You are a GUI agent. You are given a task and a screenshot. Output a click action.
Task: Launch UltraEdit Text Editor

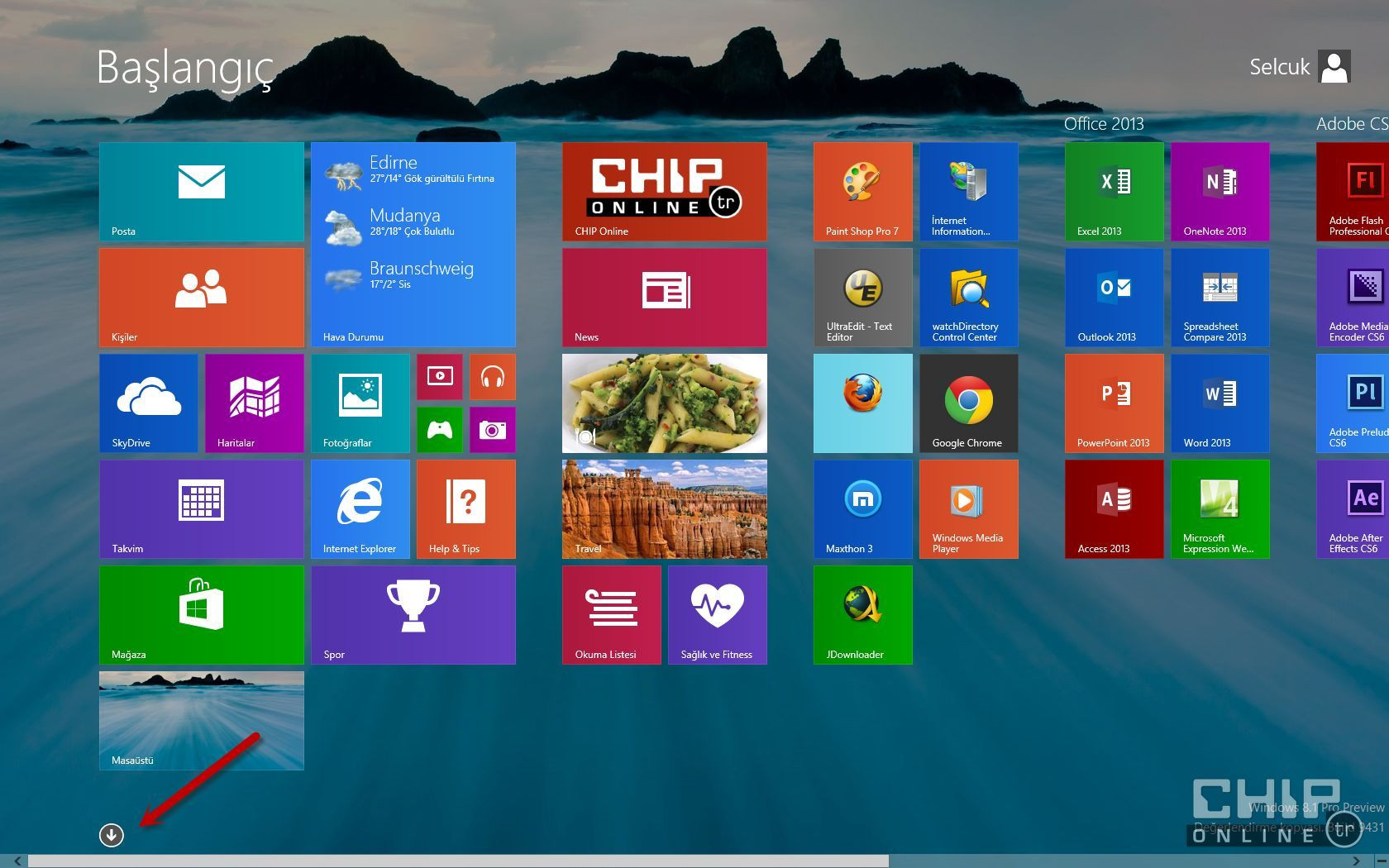[863, 298]
